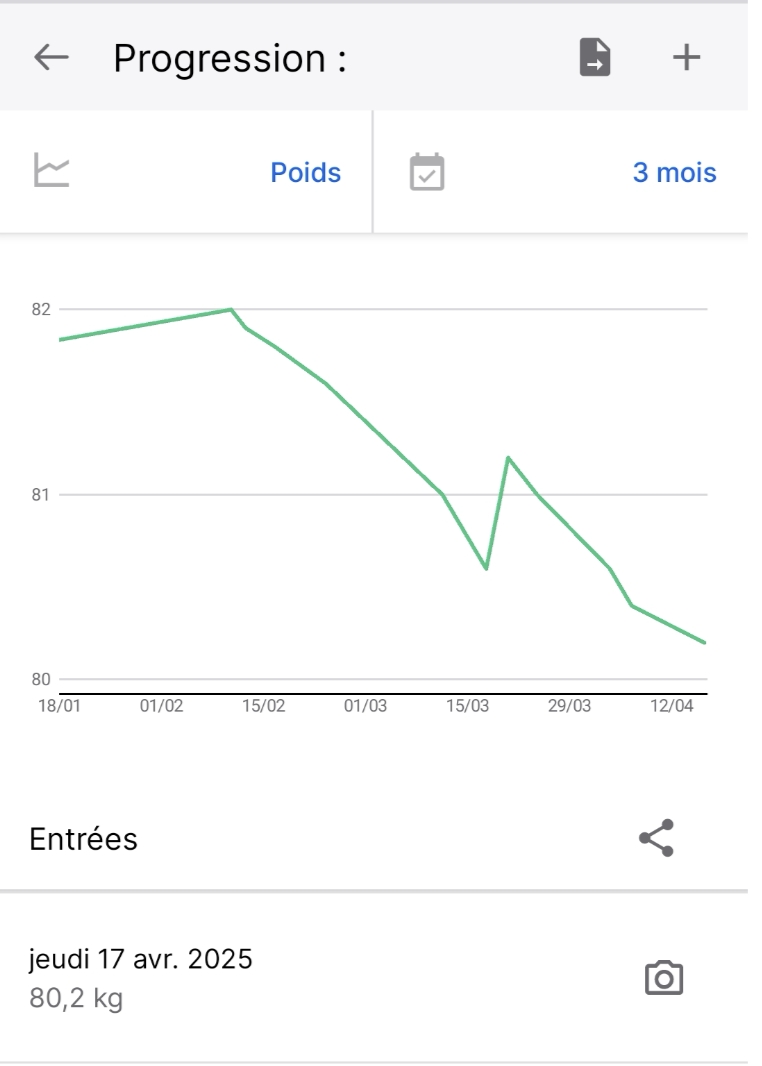Image resolution: width=762 pixels, height=1066 pixels.
Task: Tap the final chart point near 12/04
Action: click(x=704, y=642)
